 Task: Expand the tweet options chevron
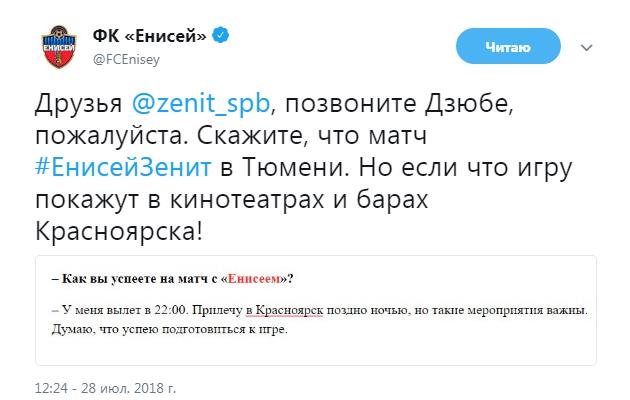coord(588,47)
